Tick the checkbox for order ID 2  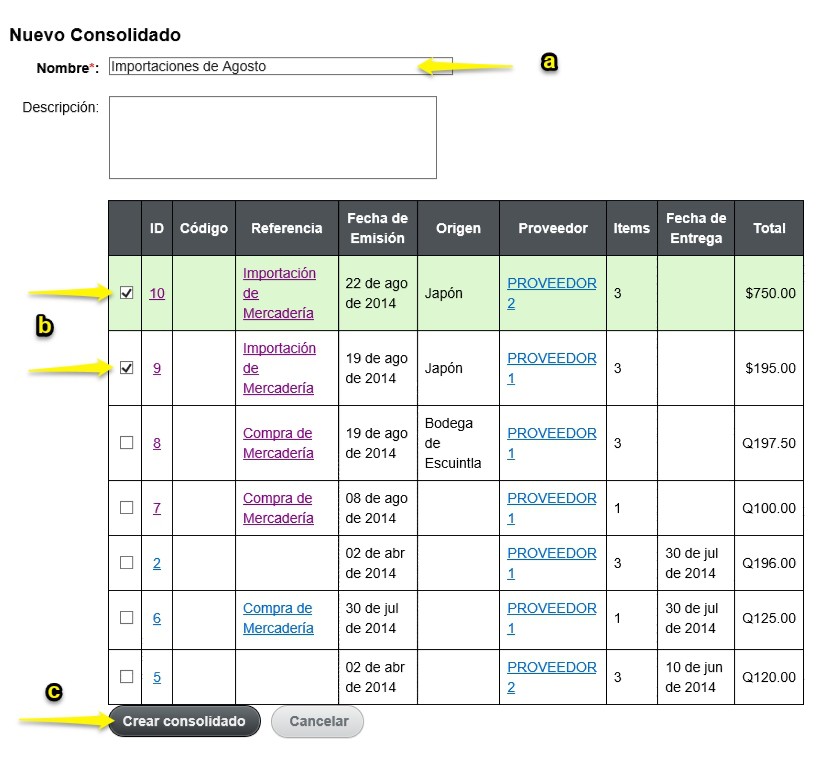(x=126, y=563)
